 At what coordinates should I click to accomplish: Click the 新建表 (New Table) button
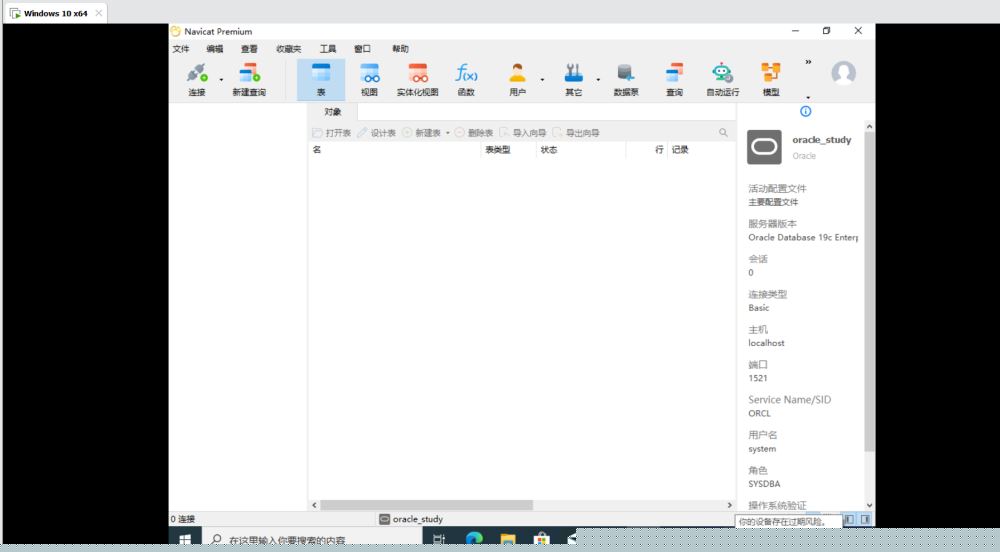[x=422, y=133]
